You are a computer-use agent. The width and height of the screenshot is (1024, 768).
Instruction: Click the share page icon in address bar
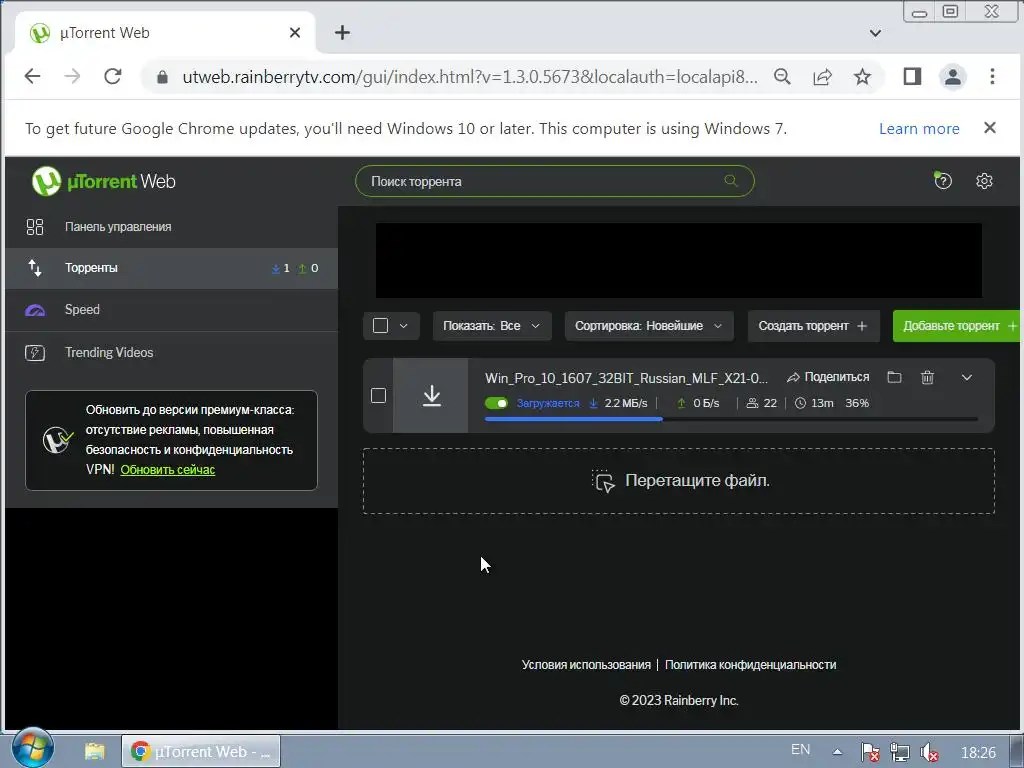click(822, 76)
